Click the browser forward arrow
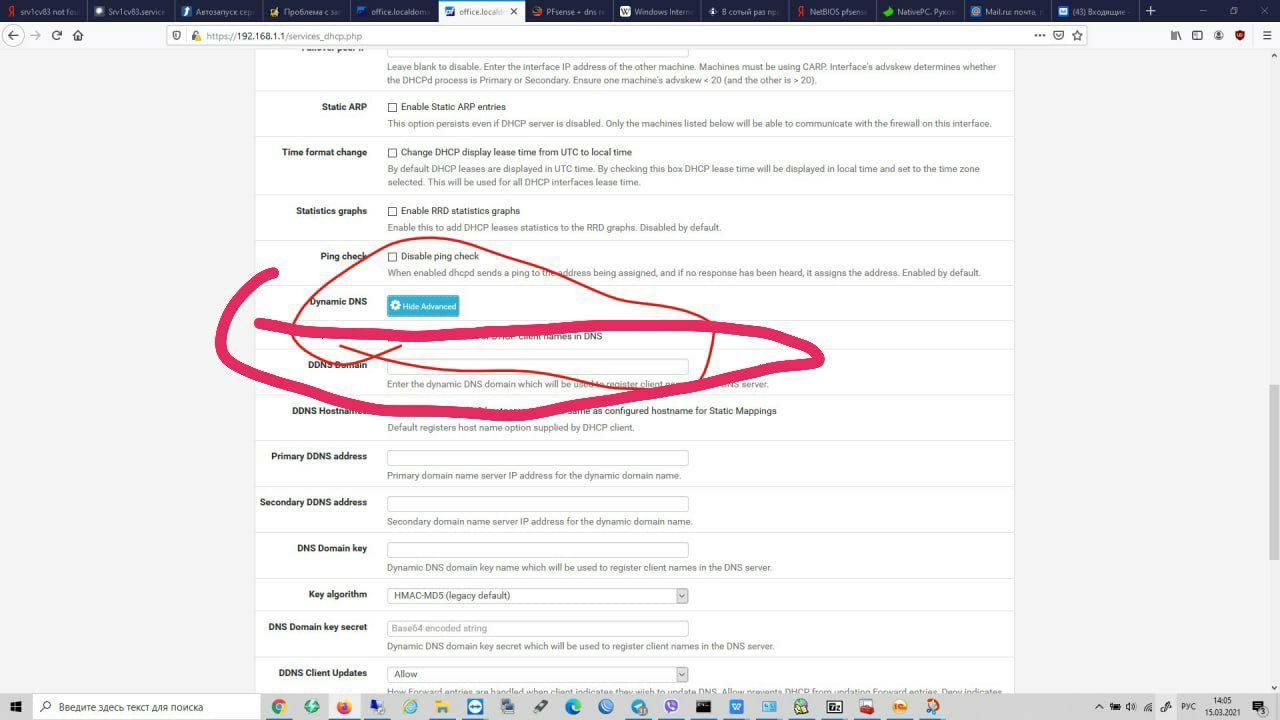 pos(36,35)
